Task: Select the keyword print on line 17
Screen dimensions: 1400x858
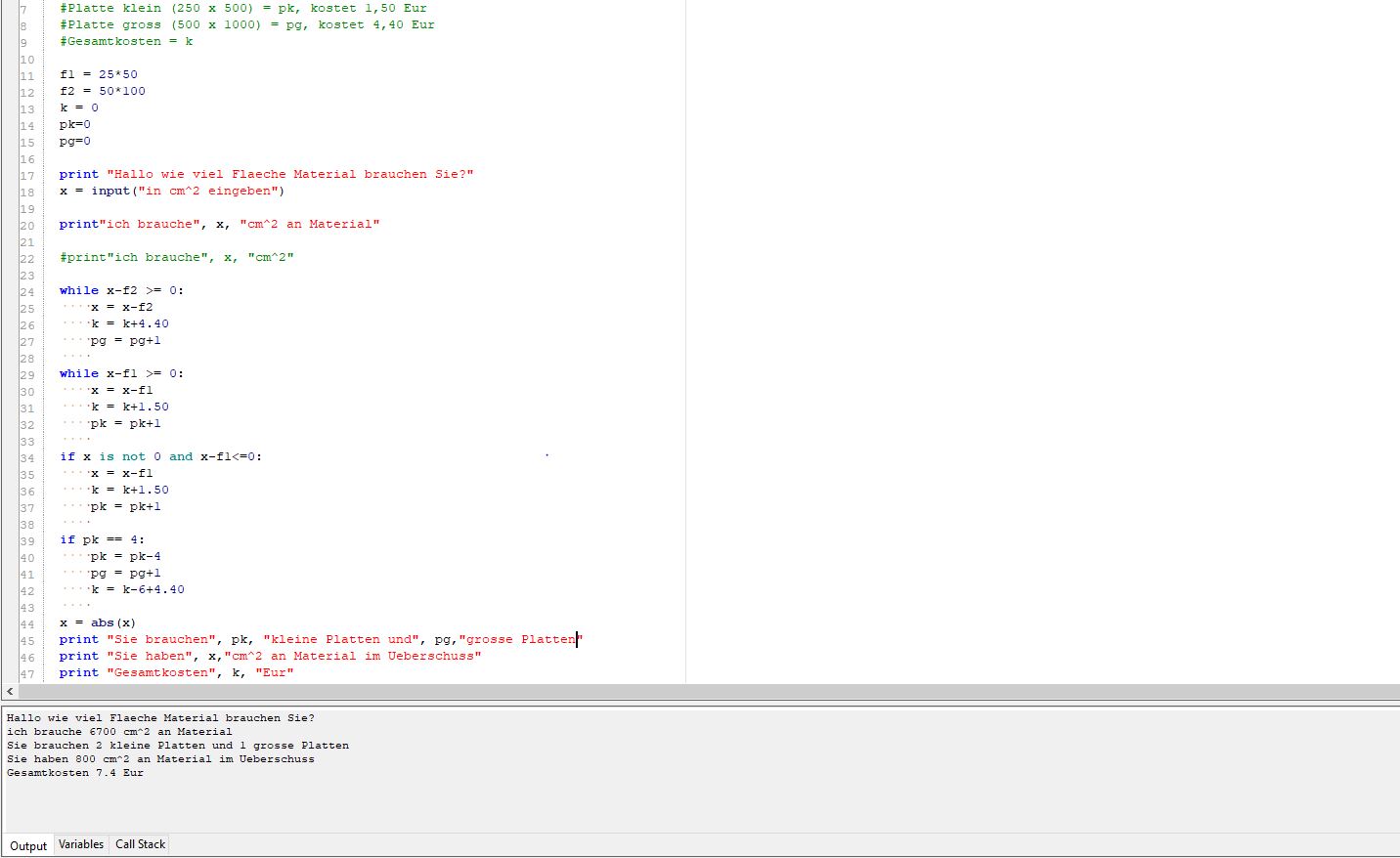Action: 78,174
